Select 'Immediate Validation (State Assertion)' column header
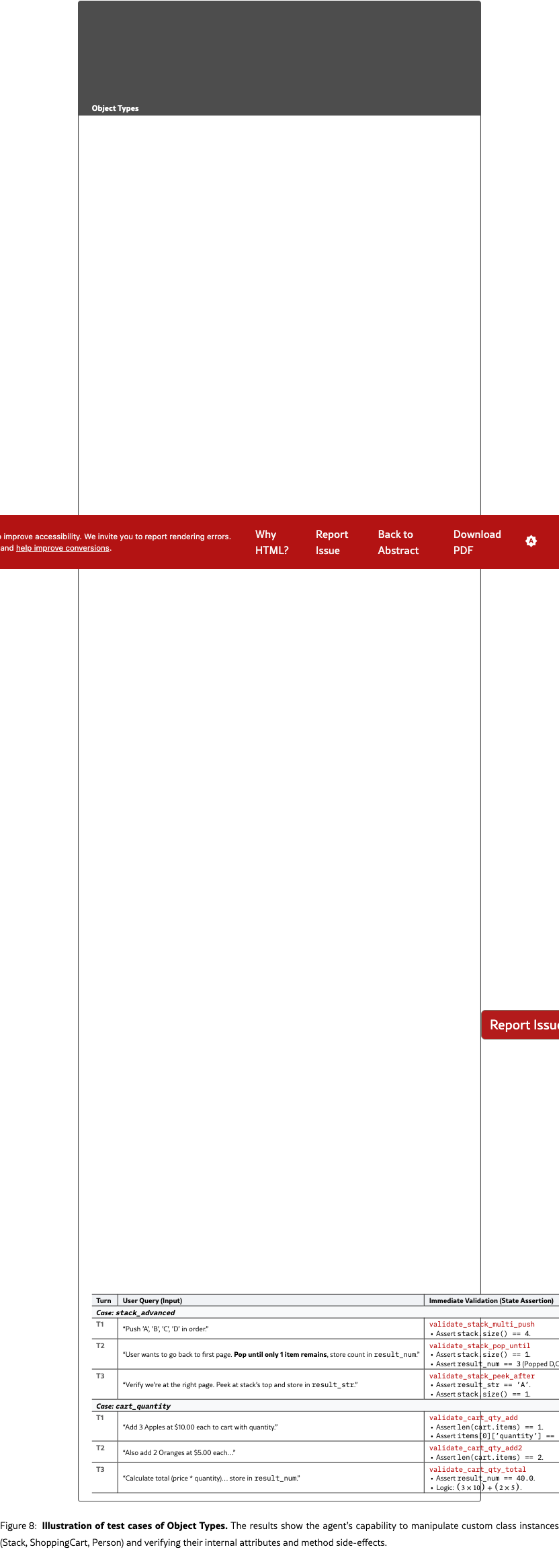559x1568 pixels. click(490, 1300)
